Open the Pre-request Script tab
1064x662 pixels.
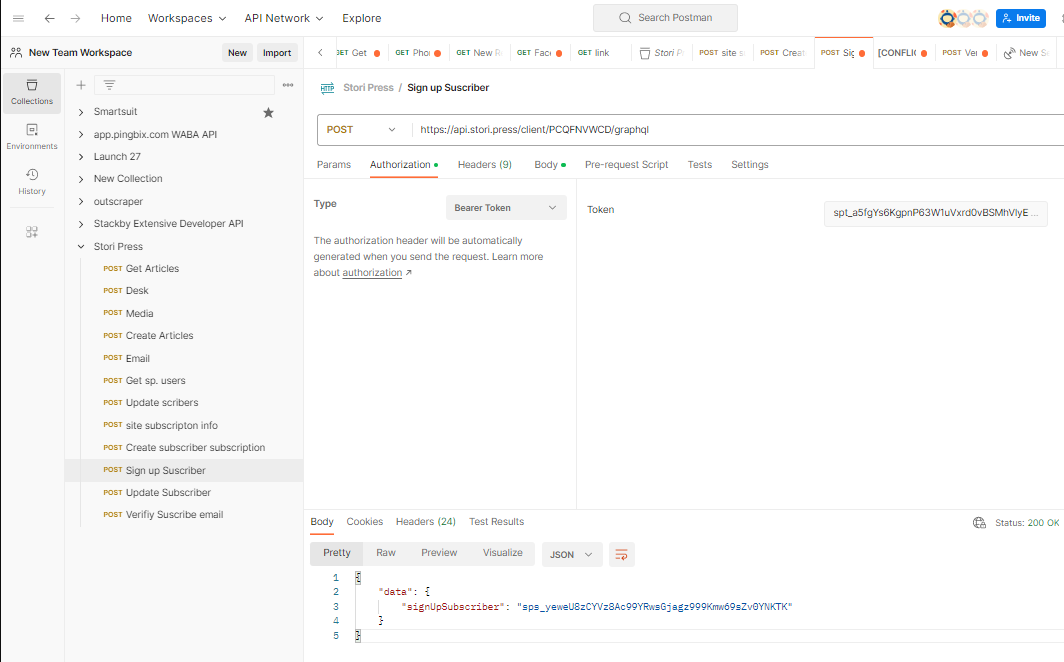coord(626,164)
